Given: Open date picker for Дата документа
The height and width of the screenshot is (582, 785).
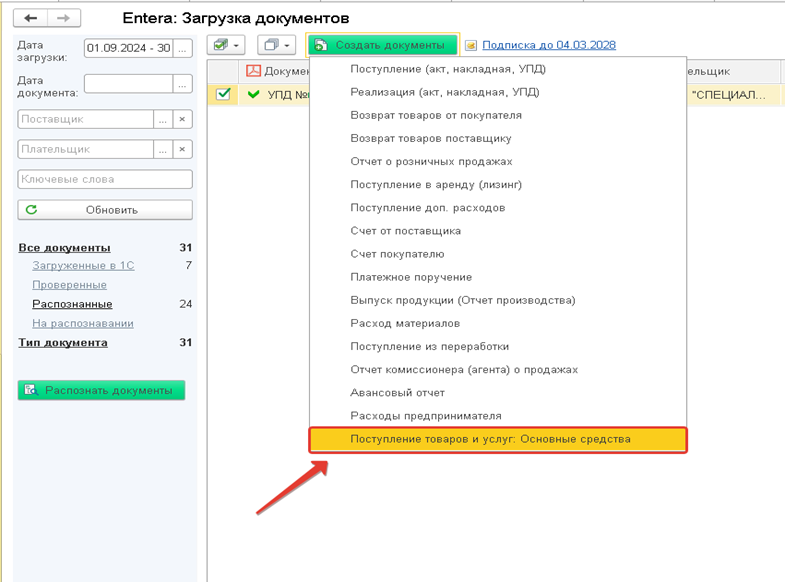Looking at the screenshot, I should (182, 84).
